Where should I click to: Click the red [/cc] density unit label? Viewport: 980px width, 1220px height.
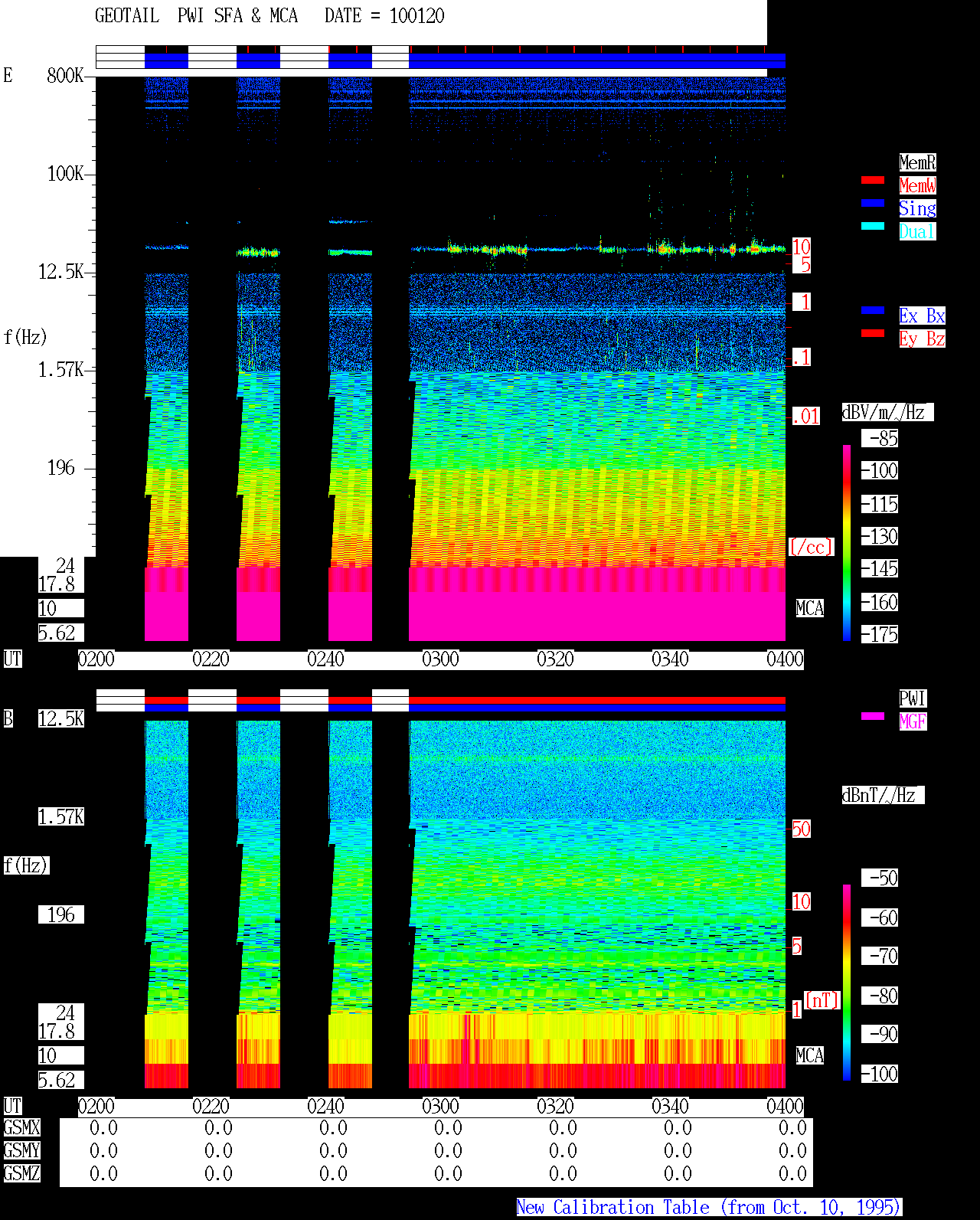pos(811,548)
